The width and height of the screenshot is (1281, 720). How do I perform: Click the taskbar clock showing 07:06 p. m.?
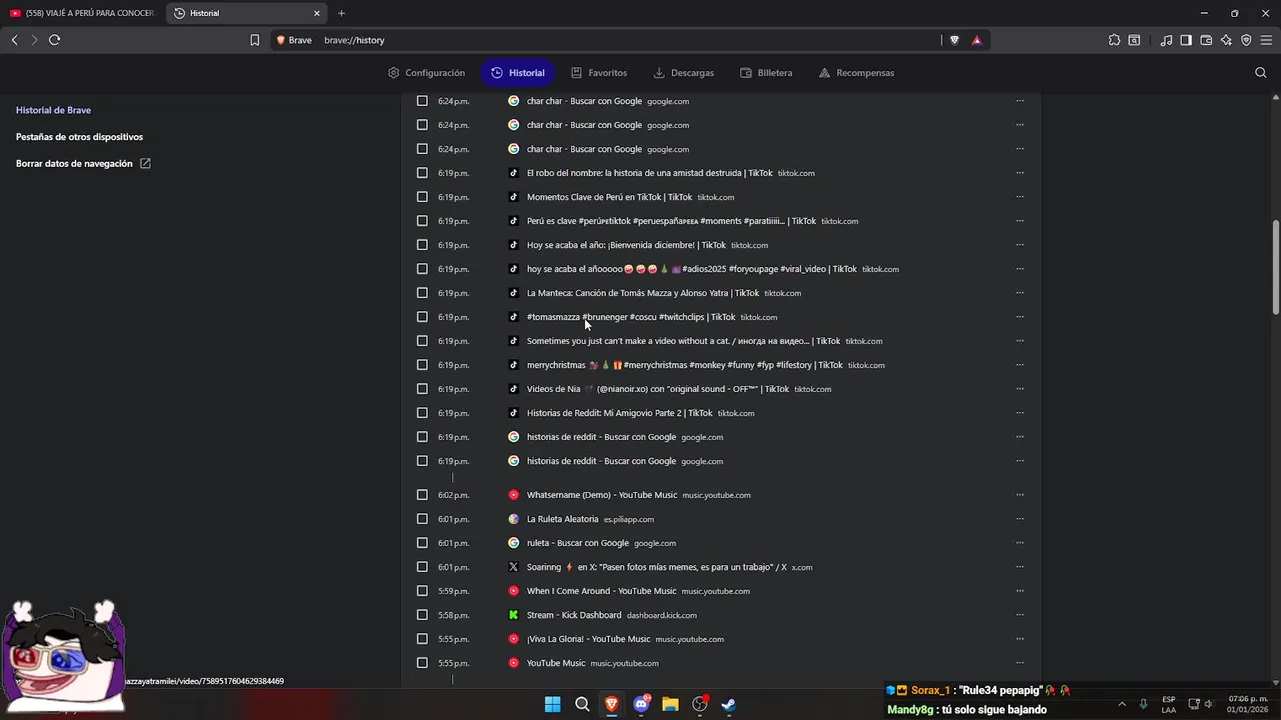[1247, 704]
